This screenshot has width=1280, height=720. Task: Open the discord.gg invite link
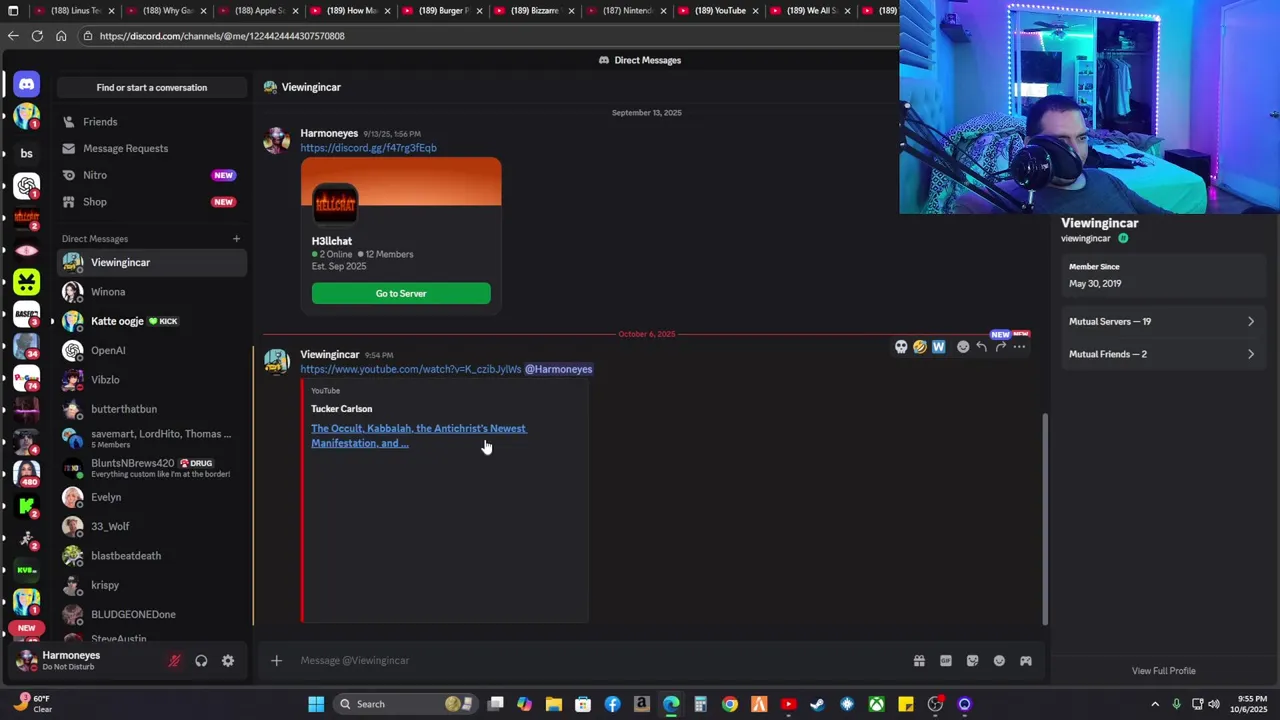[x=368, y=148]
